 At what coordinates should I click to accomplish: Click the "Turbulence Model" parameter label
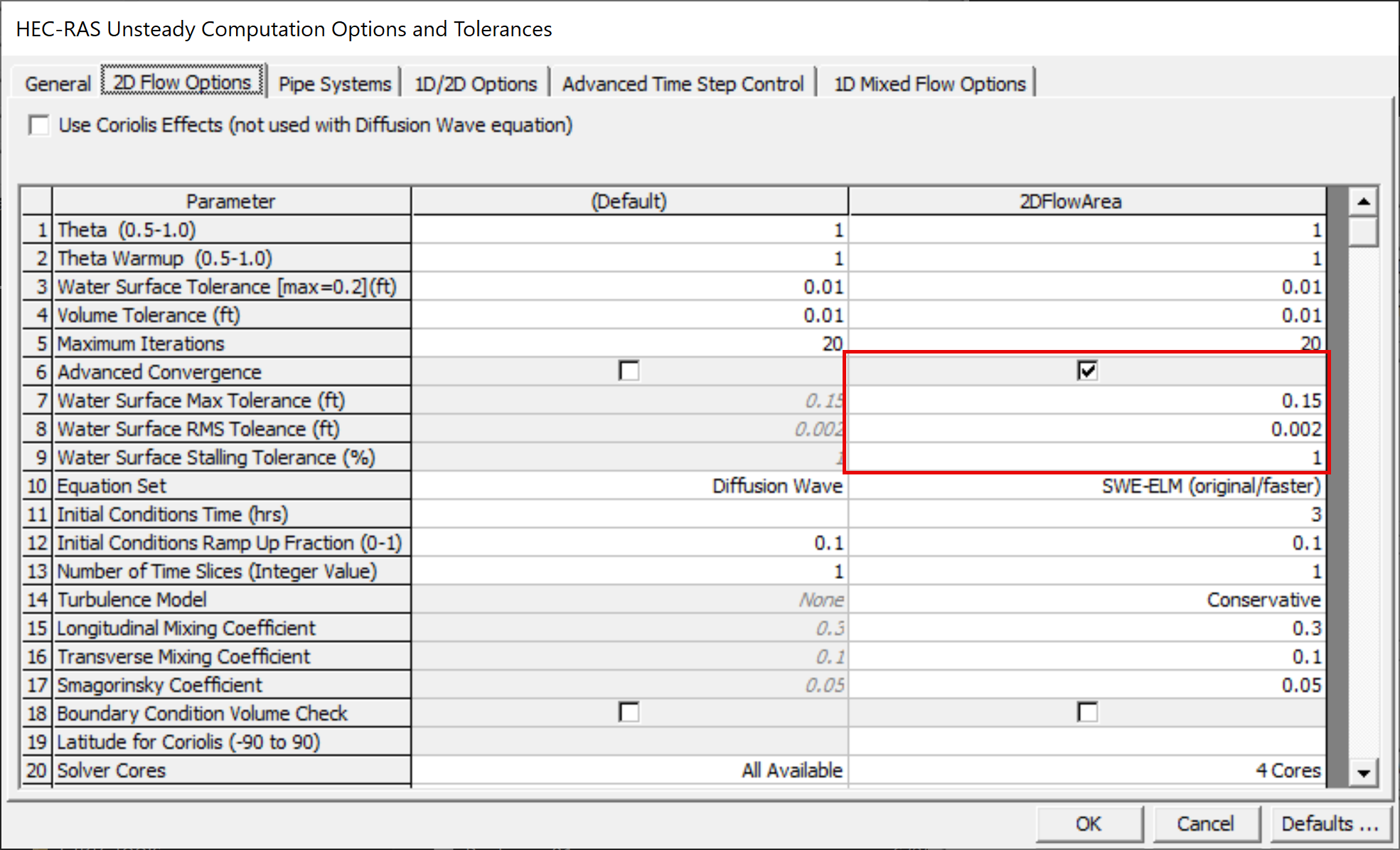(132, 600)
